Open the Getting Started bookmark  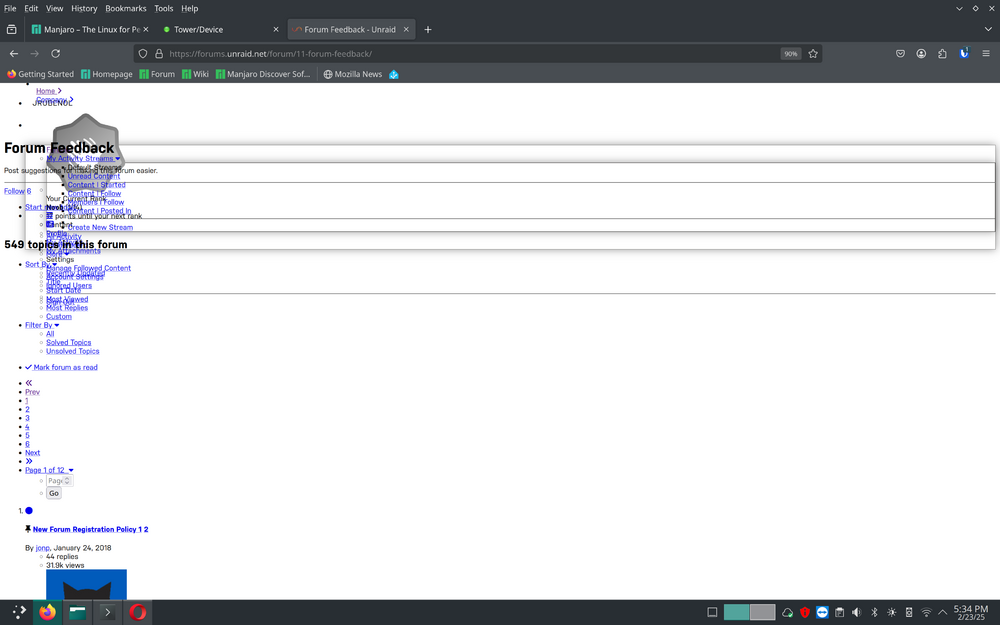coord(40,74)
